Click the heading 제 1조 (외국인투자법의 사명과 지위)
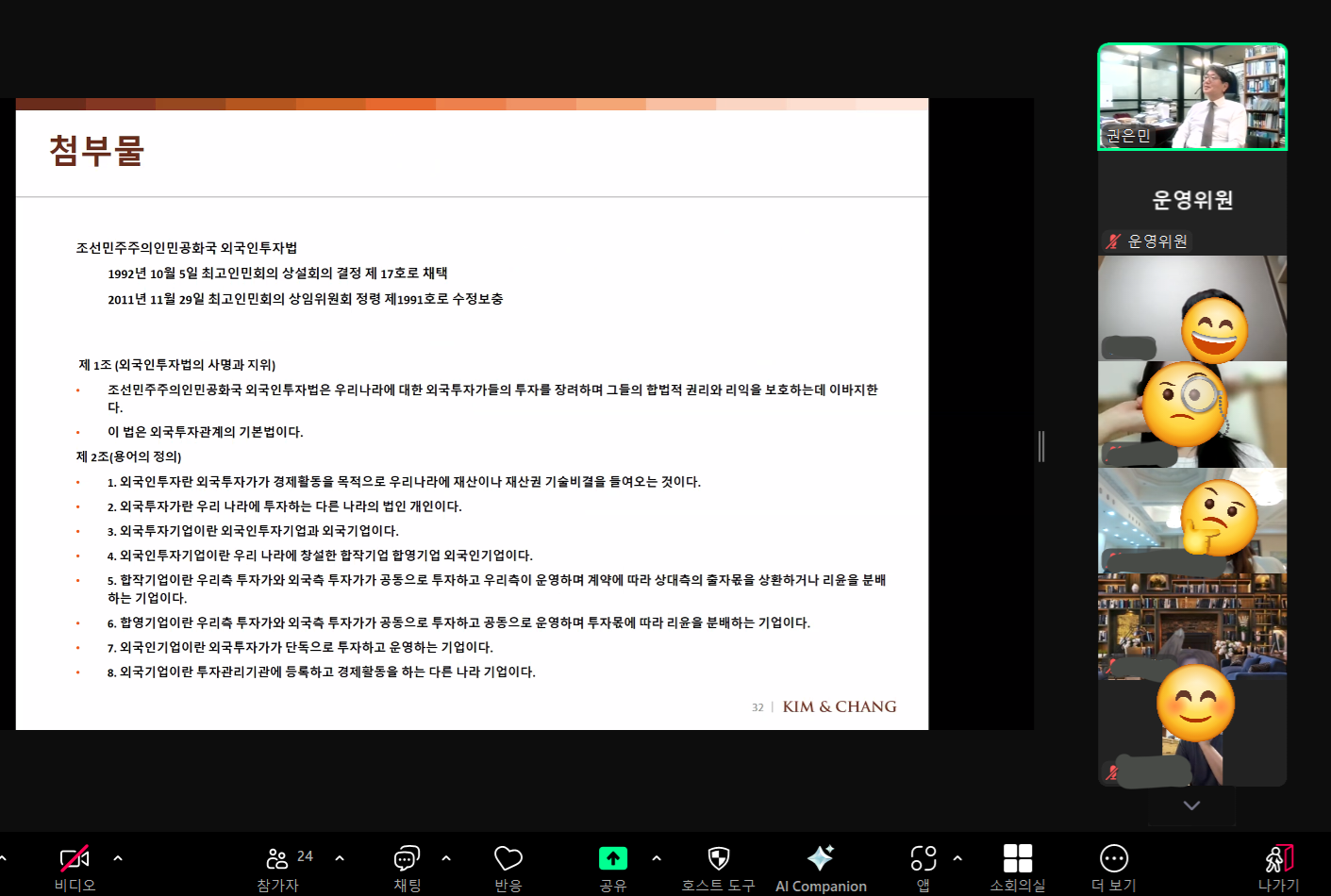Image resolution: width=1331 pixels, height=896 pixels. (x=176, y=365)
